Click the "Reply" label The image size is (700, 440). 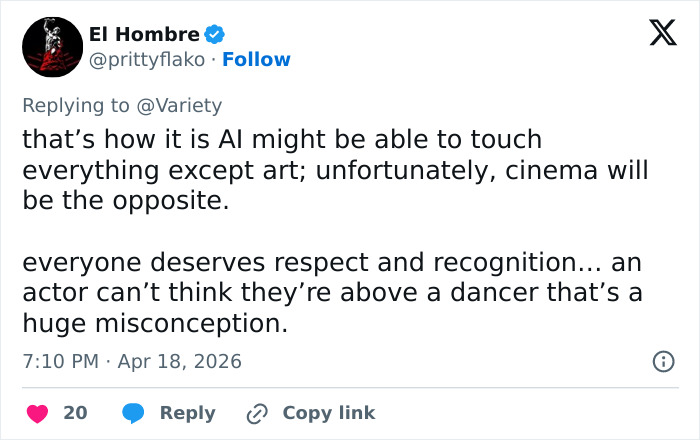(x=187, y=412)
